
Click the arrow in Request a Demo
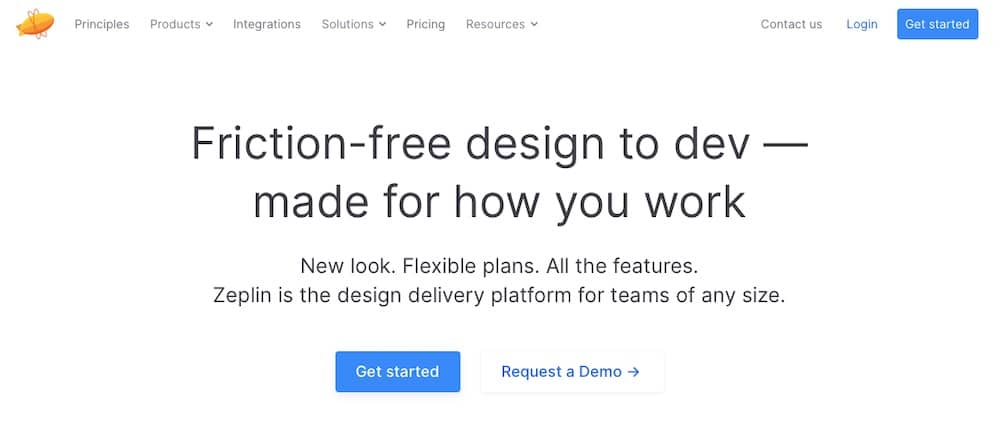point(633,372)
